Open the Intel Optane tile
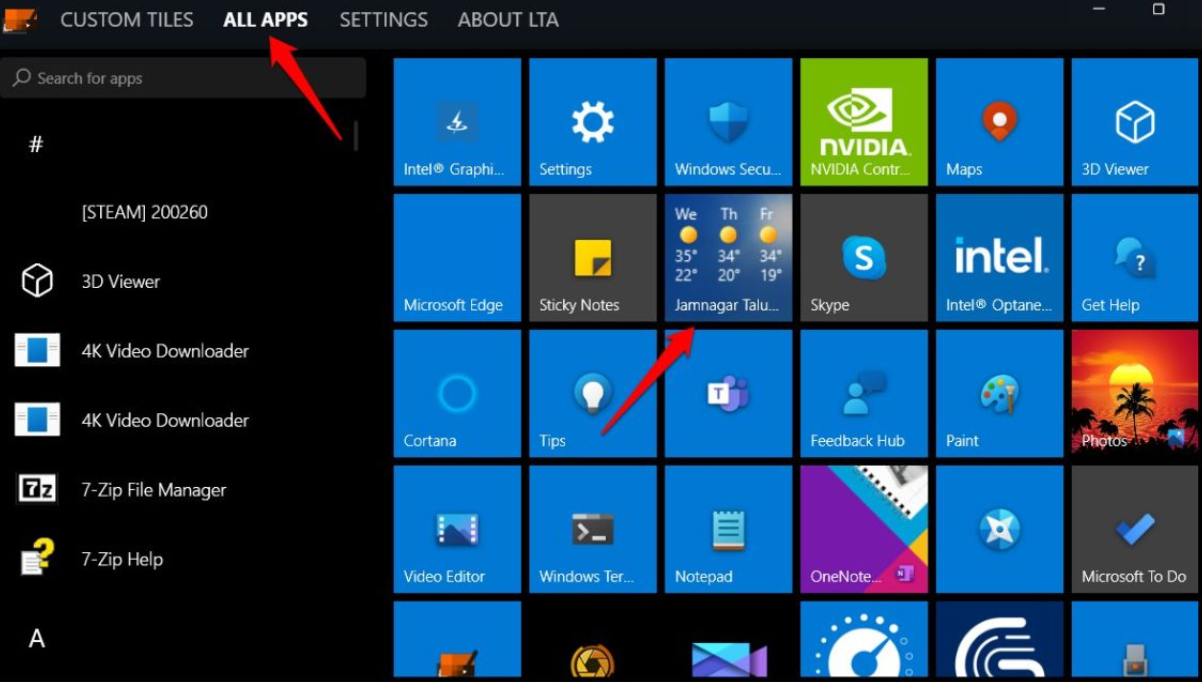Image resolution: width=1202 pixels, height=682 pixels. click(1000, 258)
